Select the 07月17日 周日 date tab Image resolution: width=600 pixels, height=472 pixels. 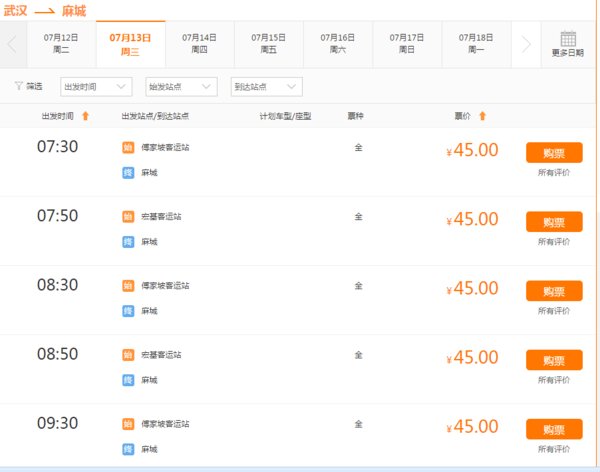point(407,44)
